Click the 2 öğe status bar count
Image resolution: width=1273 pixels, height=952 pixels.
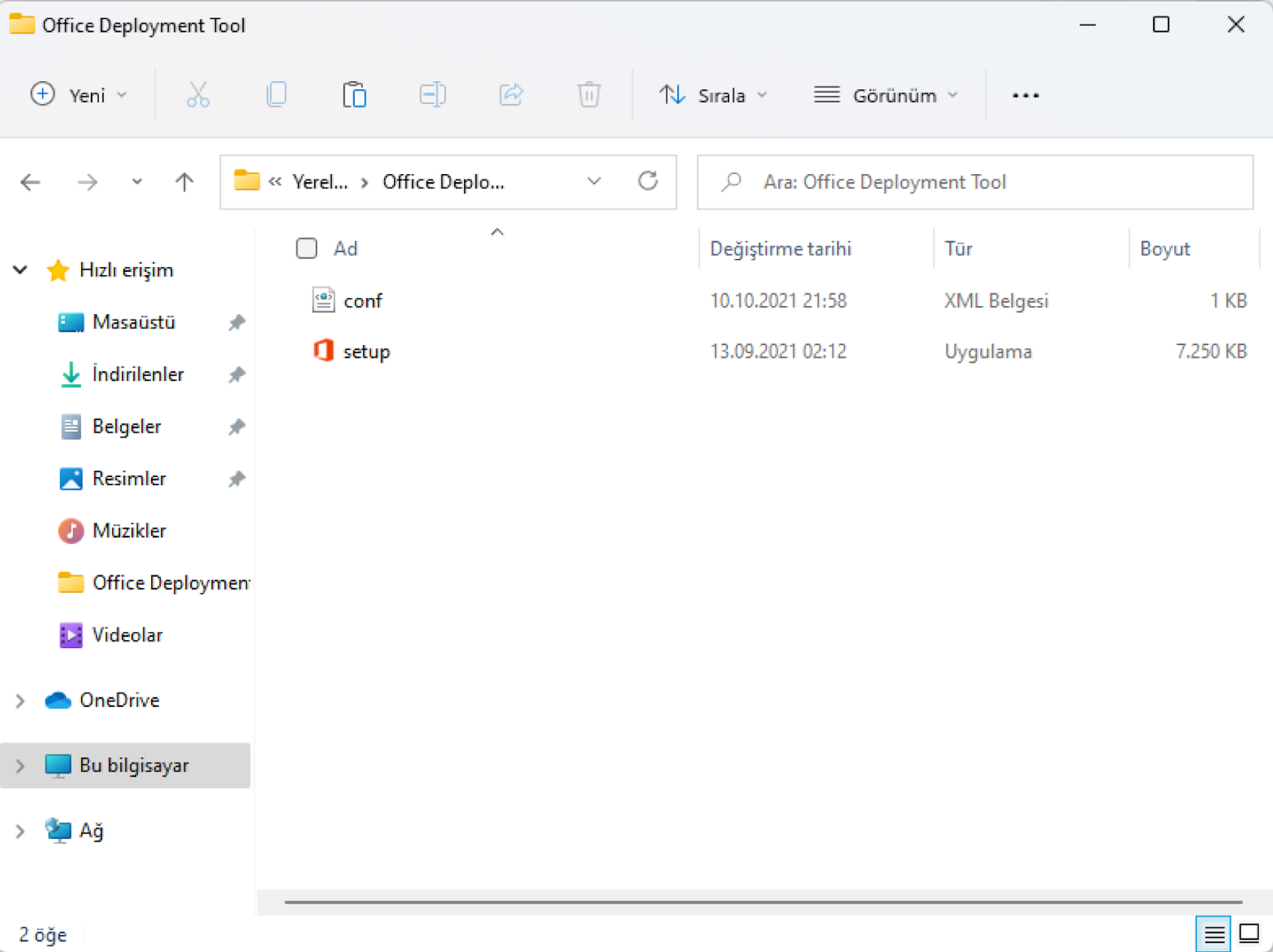tap(43, 935)
